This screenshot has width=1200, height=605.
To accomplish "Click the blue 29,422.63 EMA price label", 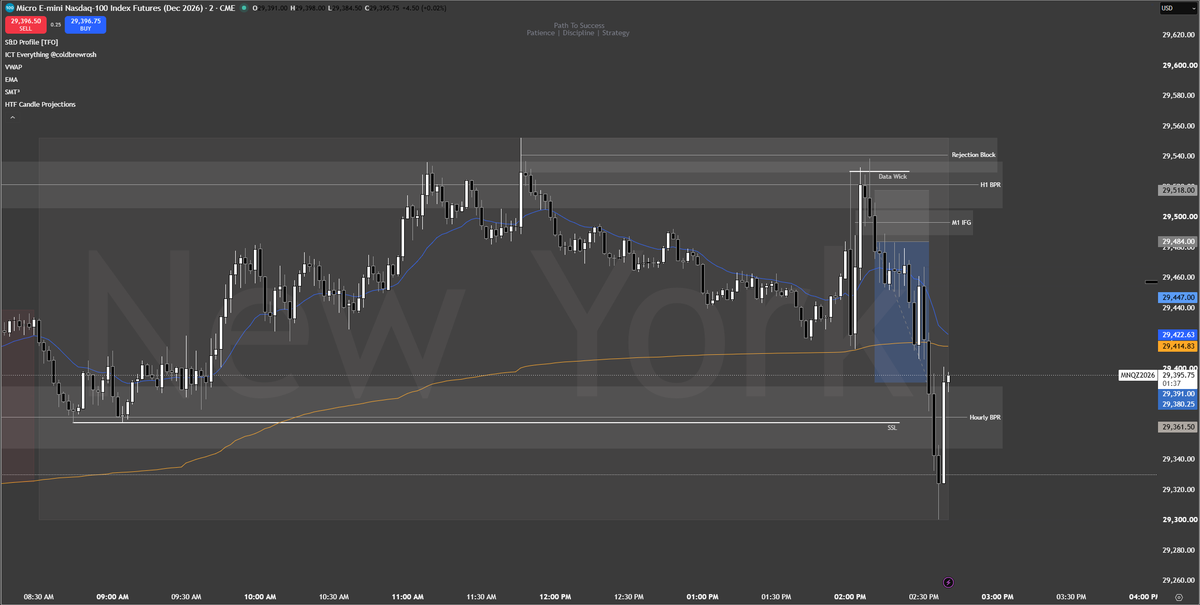I will 1178,334.
